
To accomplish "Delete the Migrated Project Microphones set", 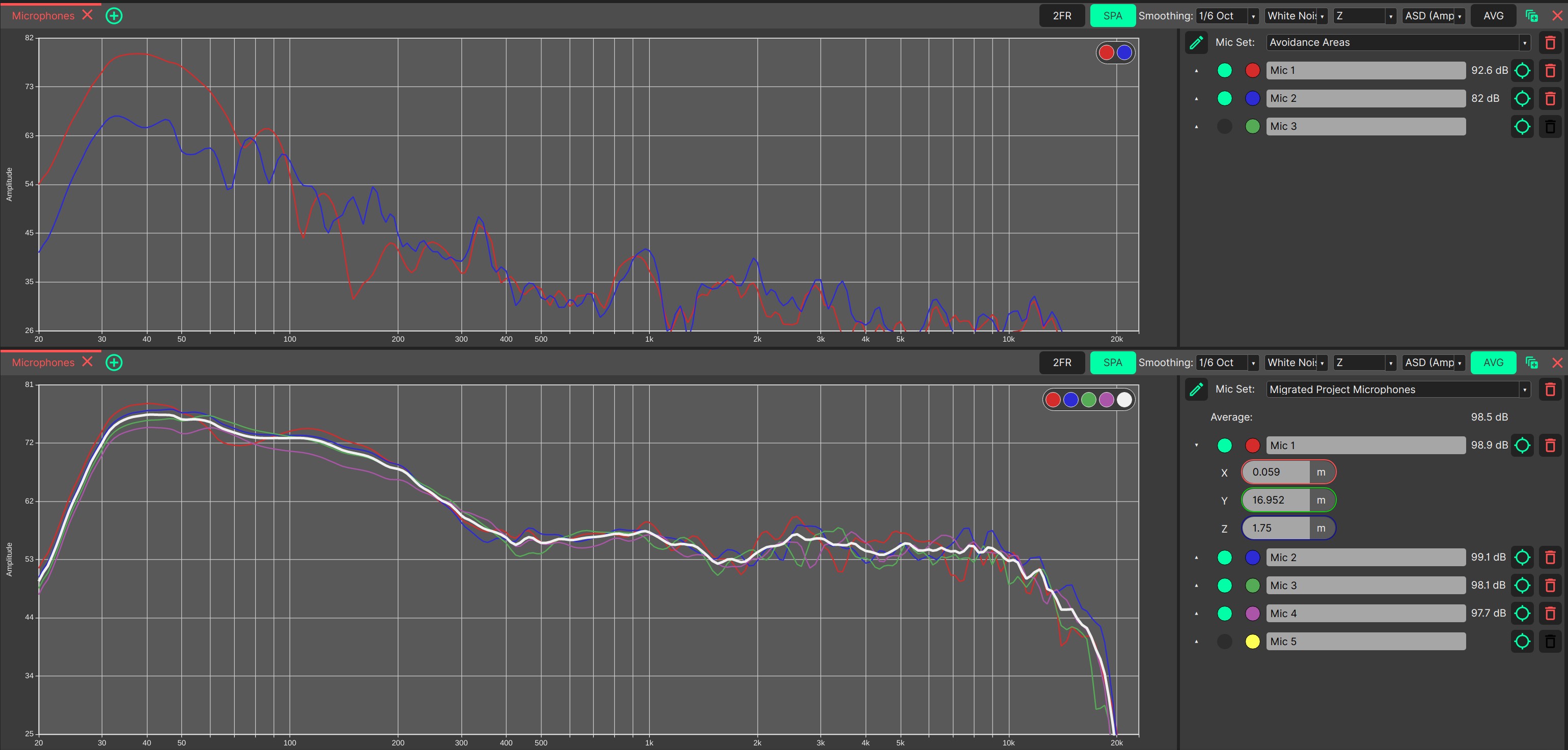I will click(1550, 390).
